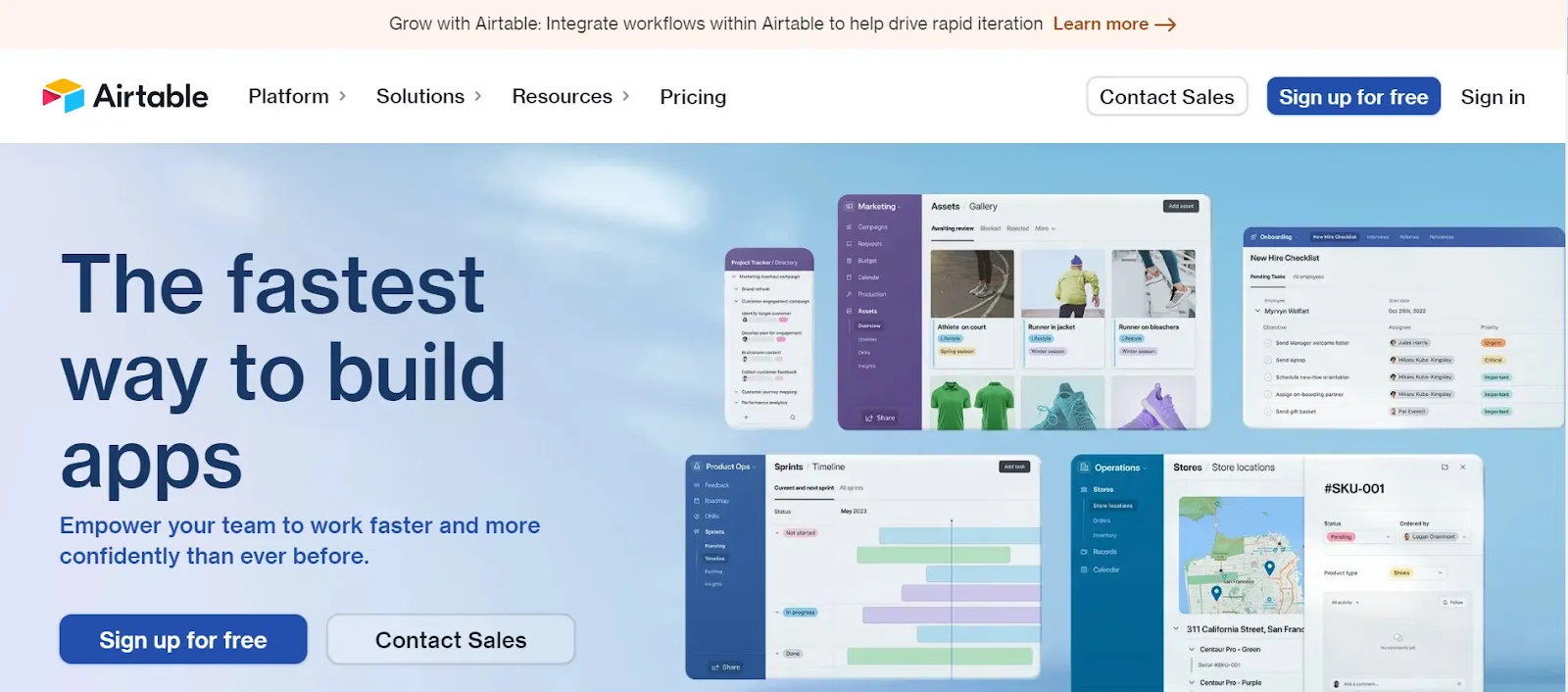Screen dimensions: 1568x692
Task: Open Budget in the Marketing sidebar
Action: [x=861, y=261]
